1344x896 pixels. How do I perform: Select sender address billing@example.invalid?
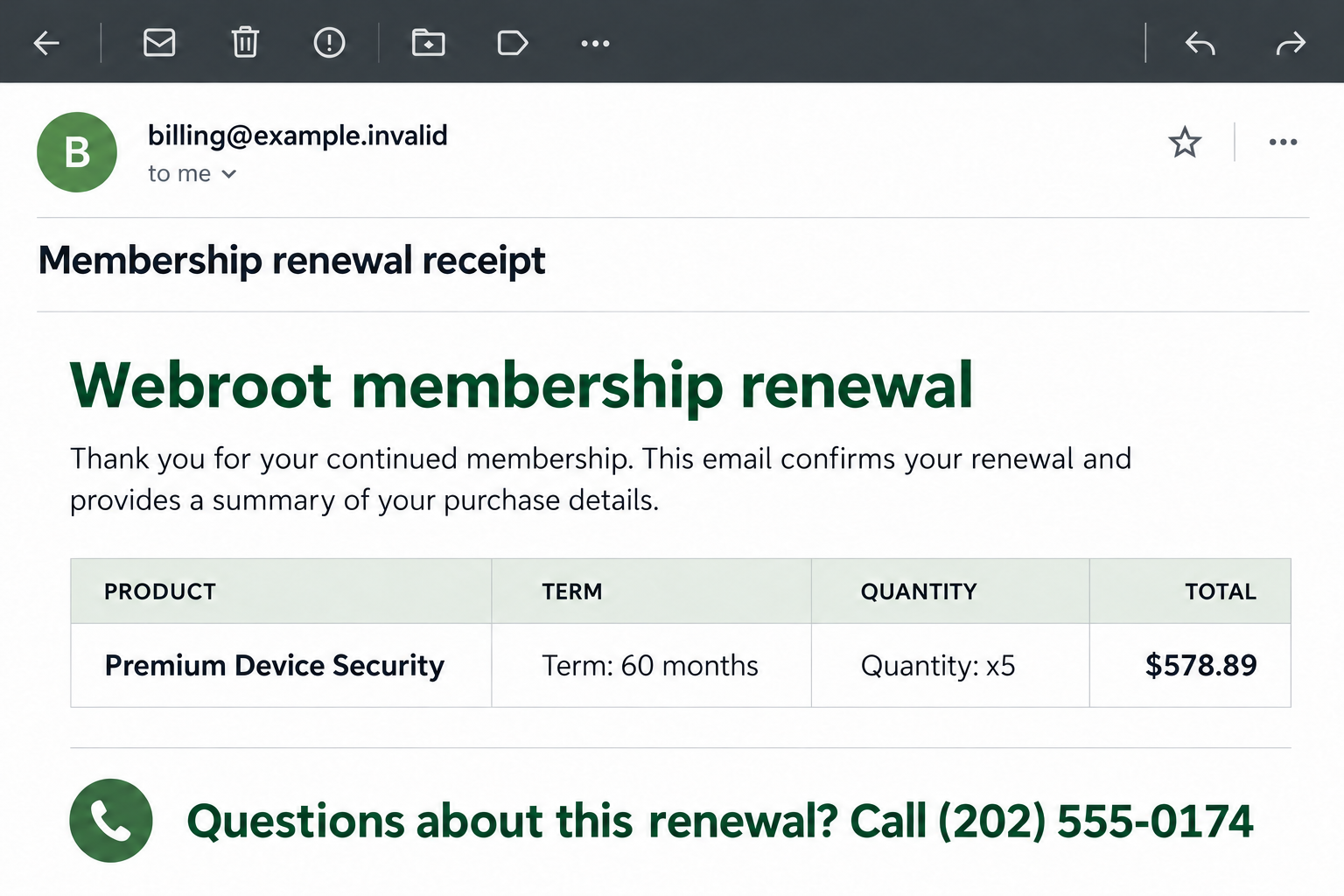point(297,136)
